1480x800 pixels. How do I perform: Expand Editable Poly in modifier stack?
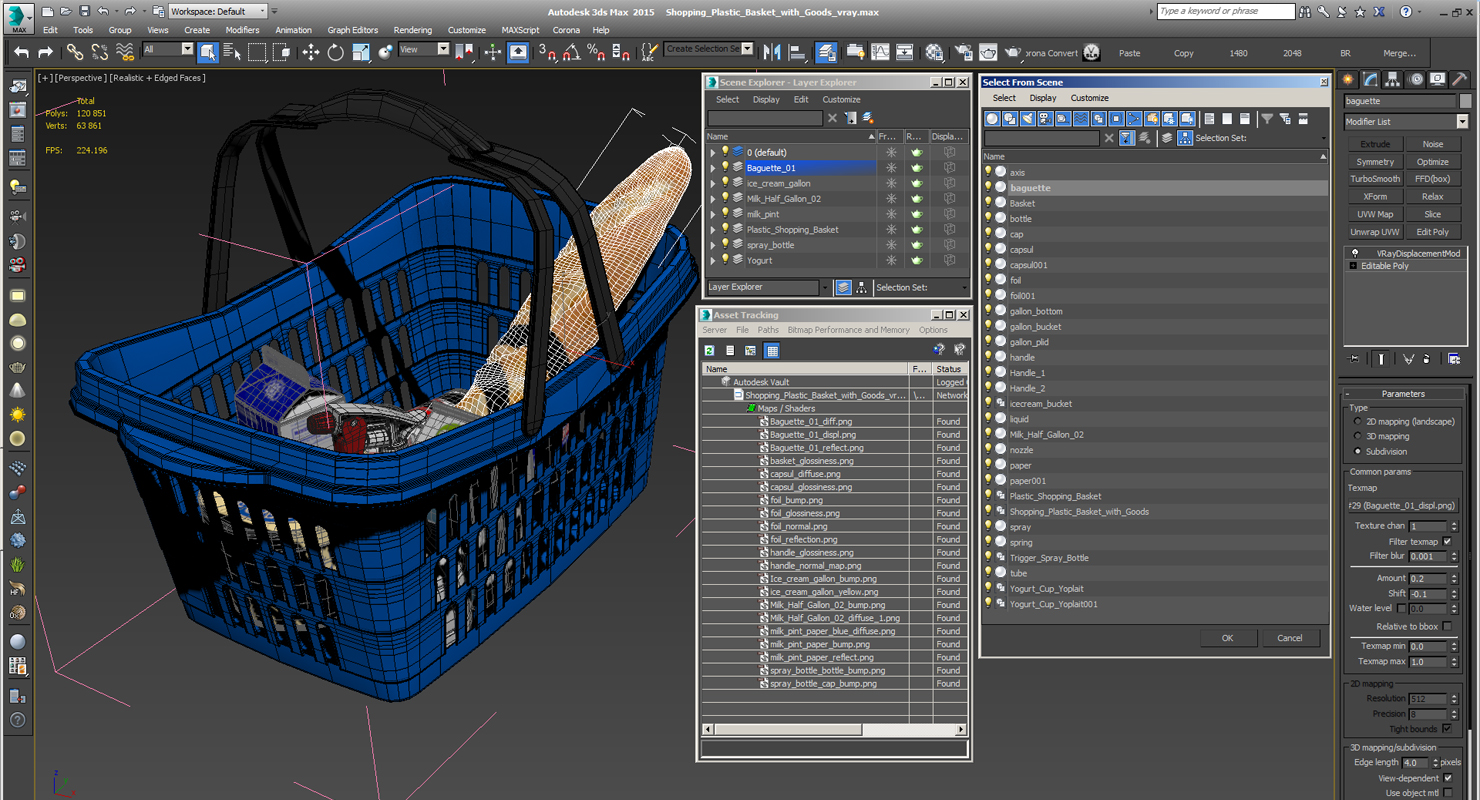pyautogui.click(x=1354, y=266)
